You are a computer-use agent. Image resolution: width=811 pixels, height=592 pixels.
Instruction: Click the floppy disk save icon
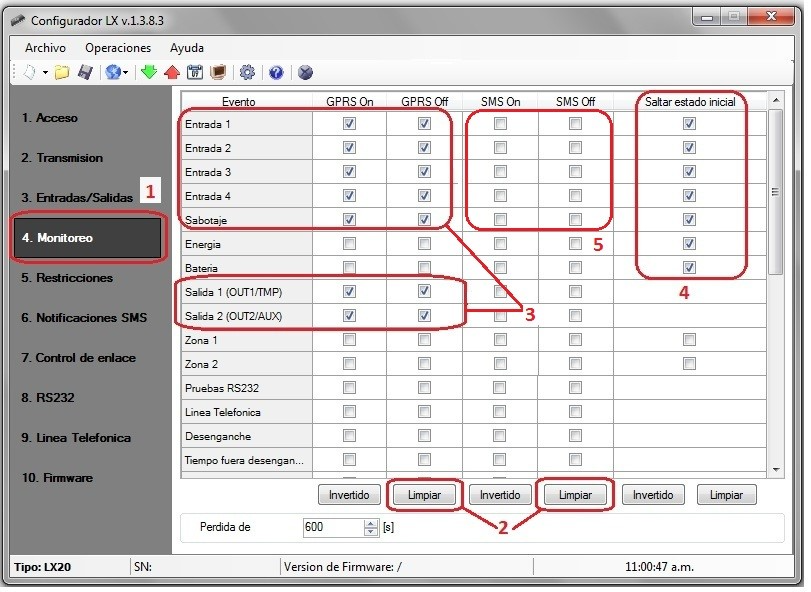click(x=85, y=73)
